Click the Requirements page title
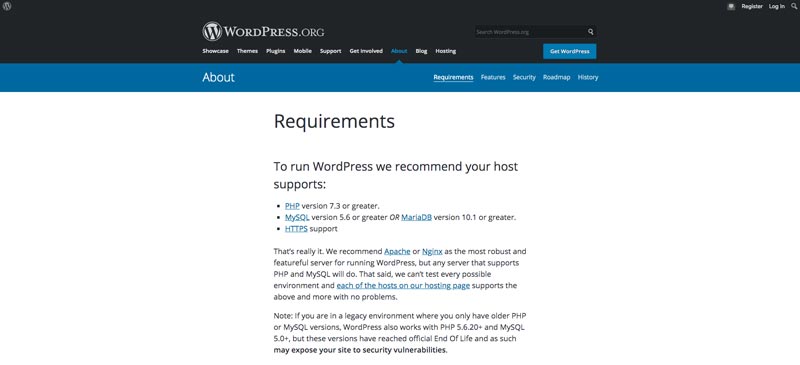The image size is (800, 365). (334, 121)
